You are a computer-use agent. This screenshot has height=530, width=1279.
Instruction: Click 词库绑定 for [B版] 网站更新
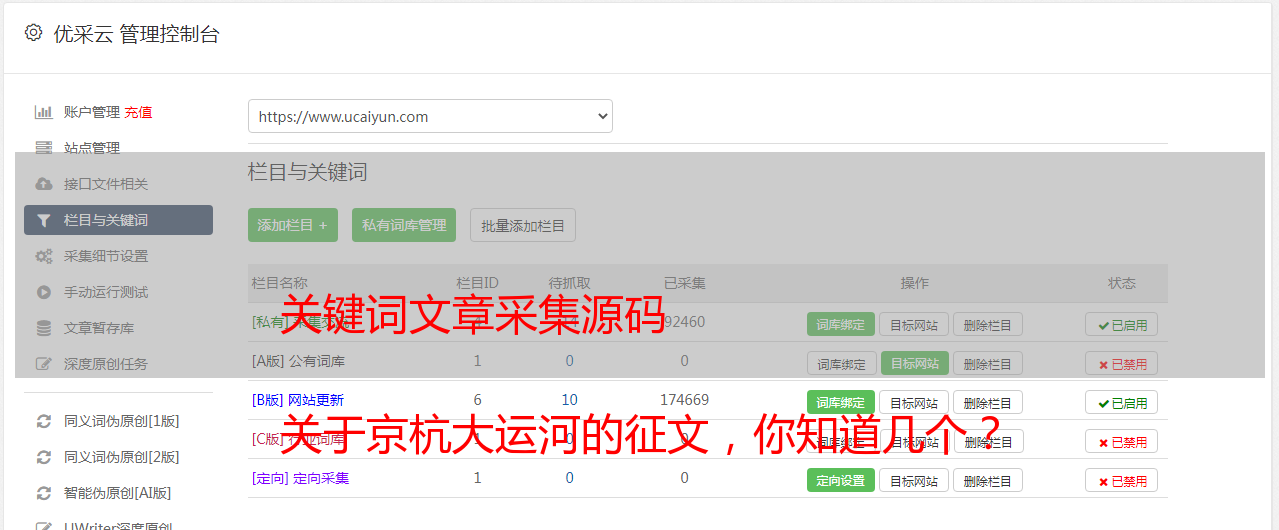(x=841, y=402)
